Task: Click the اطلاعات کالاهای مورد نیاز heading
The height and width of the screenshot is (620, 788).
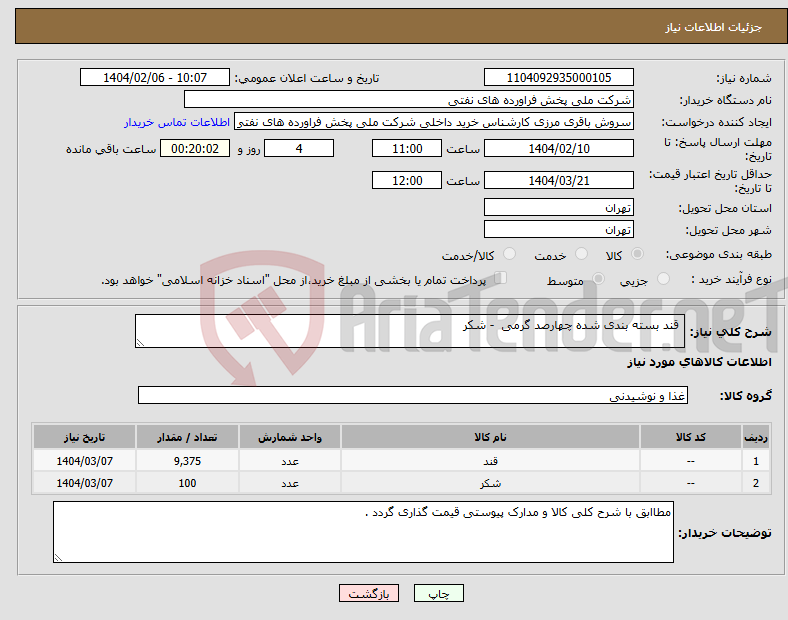Action: point(699,362)
